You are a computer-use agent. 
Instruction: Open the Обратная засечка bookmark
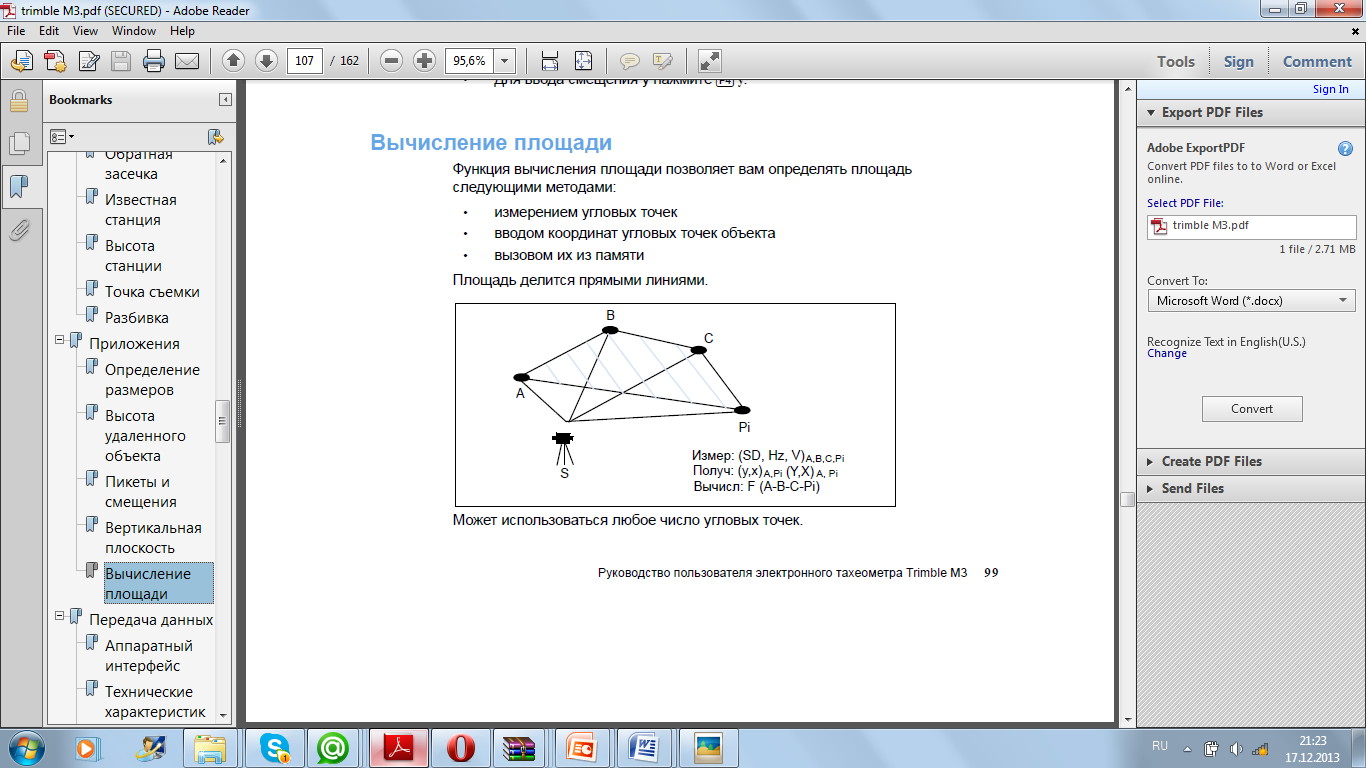pyautogui.click(x=139, y=164)
